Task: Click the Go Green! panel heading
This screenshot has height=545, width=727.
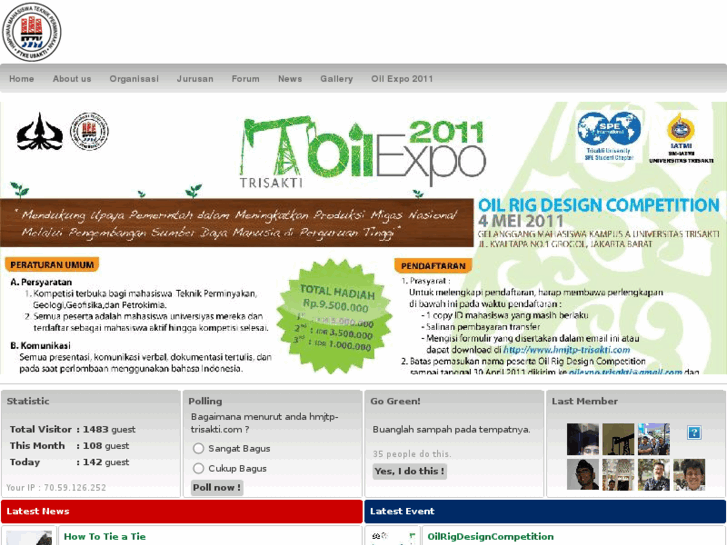Action: pyautogui.click(x=395, y=401)
